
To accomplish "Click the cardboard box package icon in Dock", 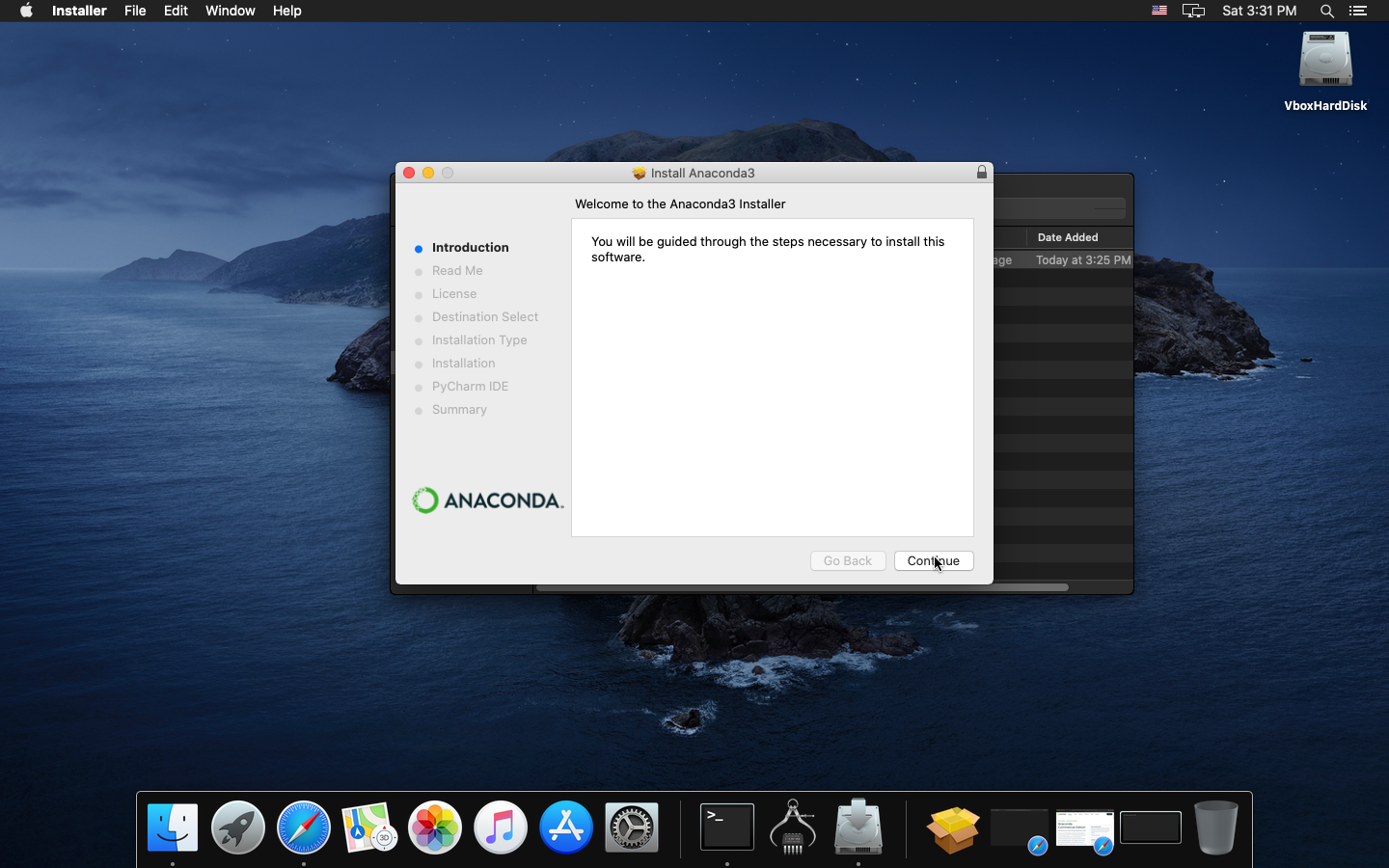I will (x=953, y=829).
